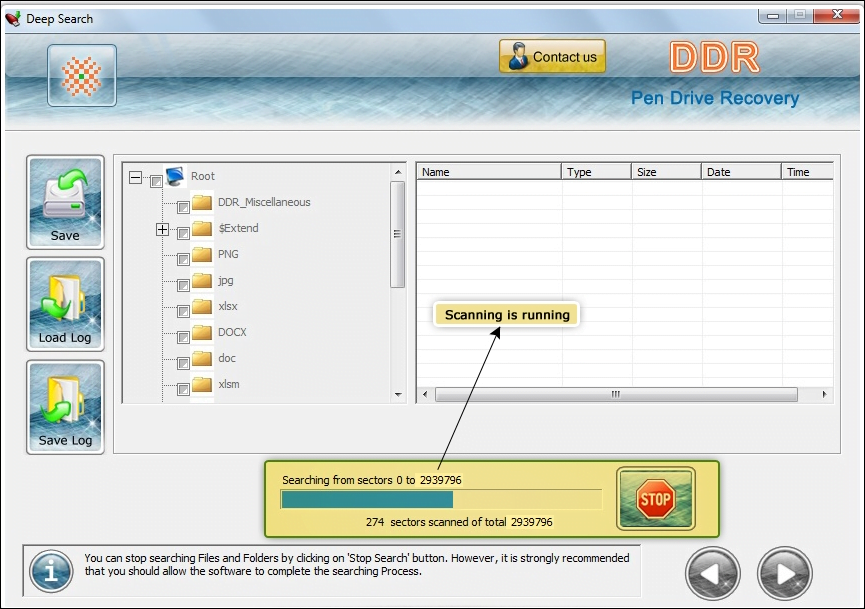Click the Root computer icon
The width and height of the screenshot is (865, 609).
175,177
